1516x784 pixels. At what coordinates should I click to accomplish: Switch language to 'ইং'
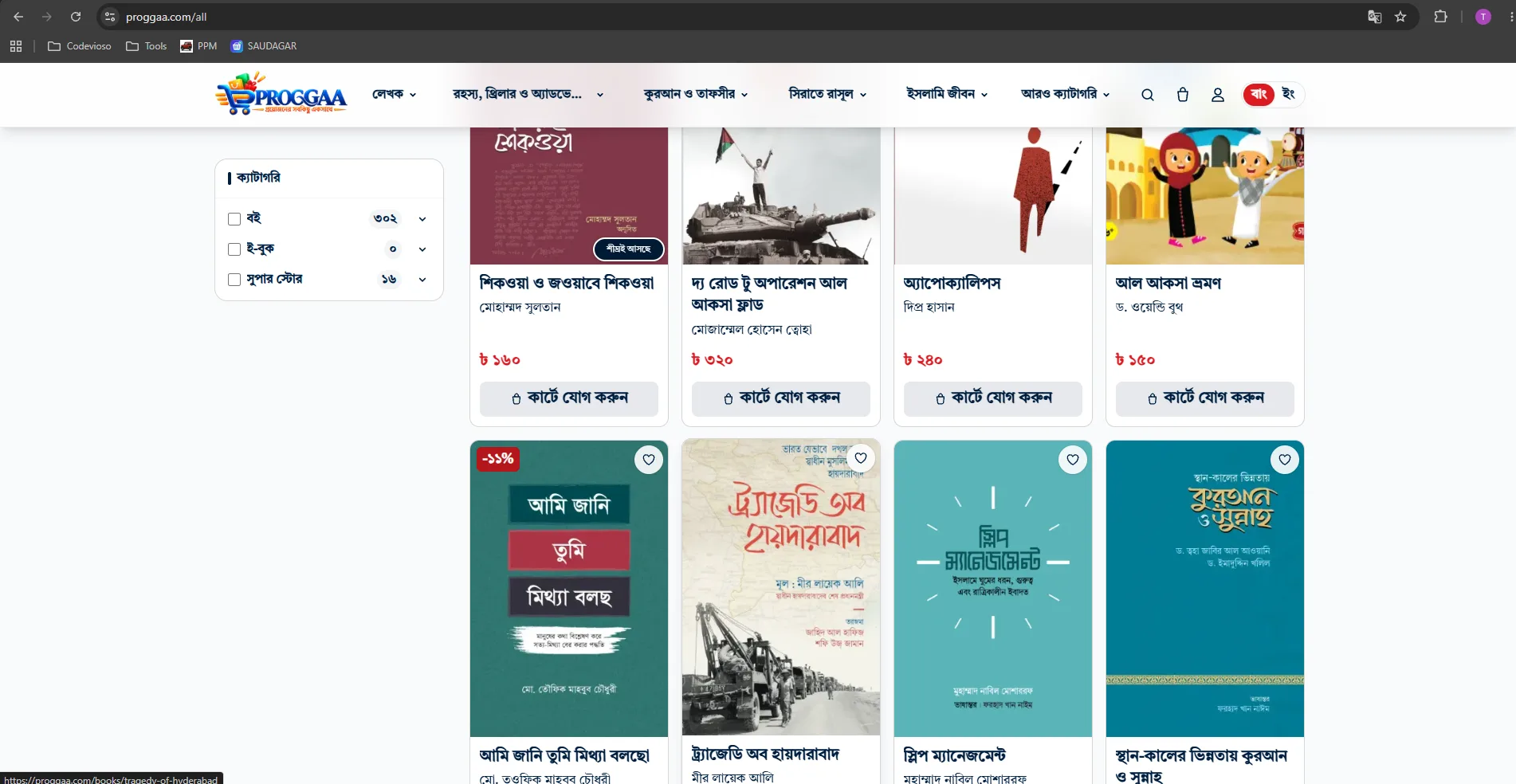pyautogui.click(x=1288, y=94)
